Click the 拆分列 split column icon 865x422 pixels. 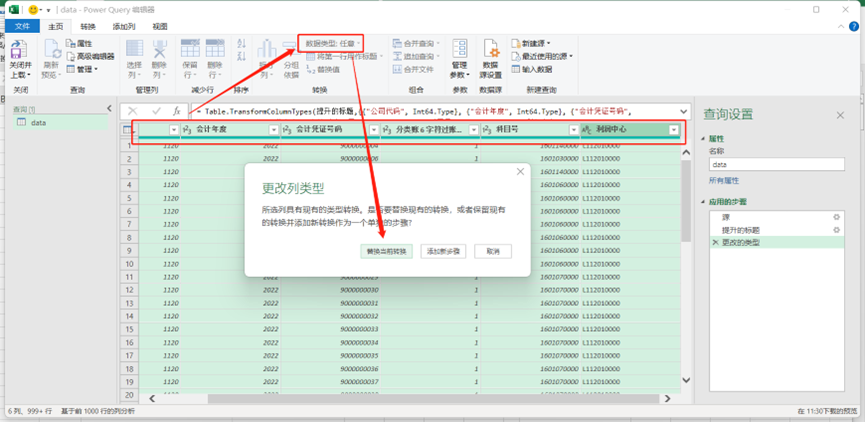pos(266,49)
